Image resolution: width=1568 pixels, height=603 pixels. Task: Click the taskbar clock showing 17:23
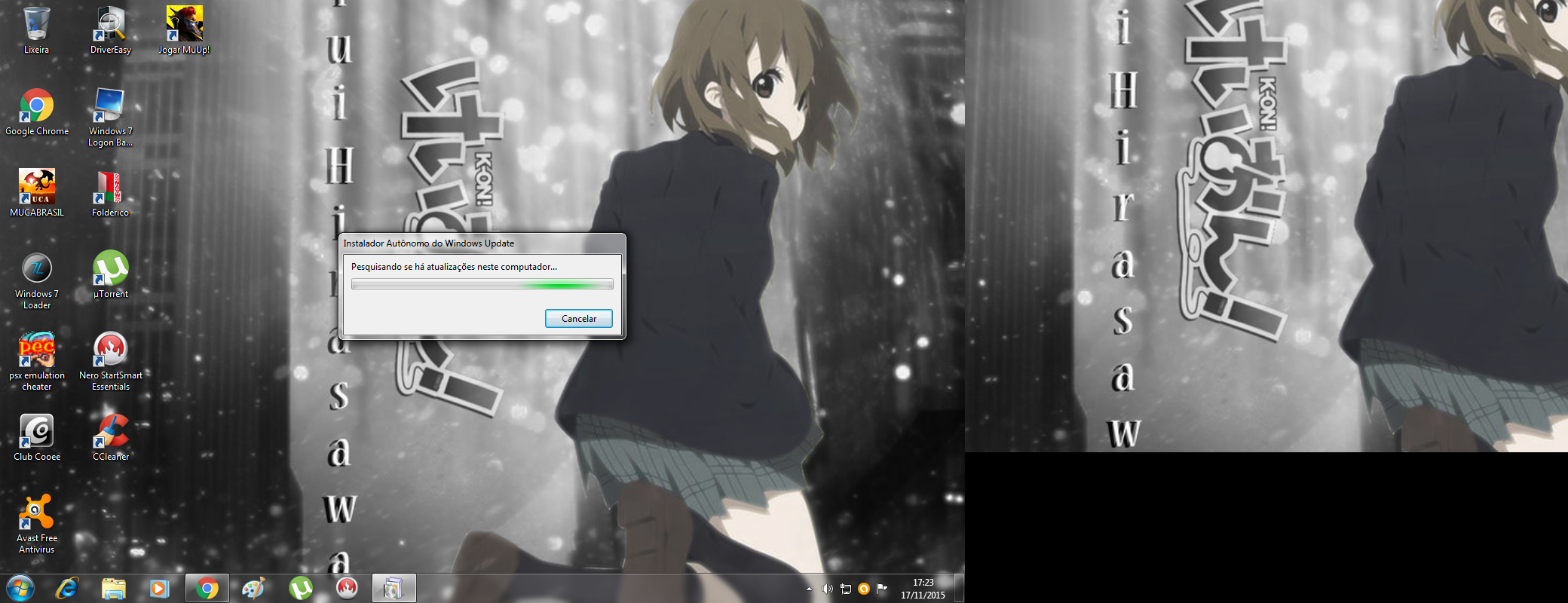pyautogui.click(x=923, y=588)
